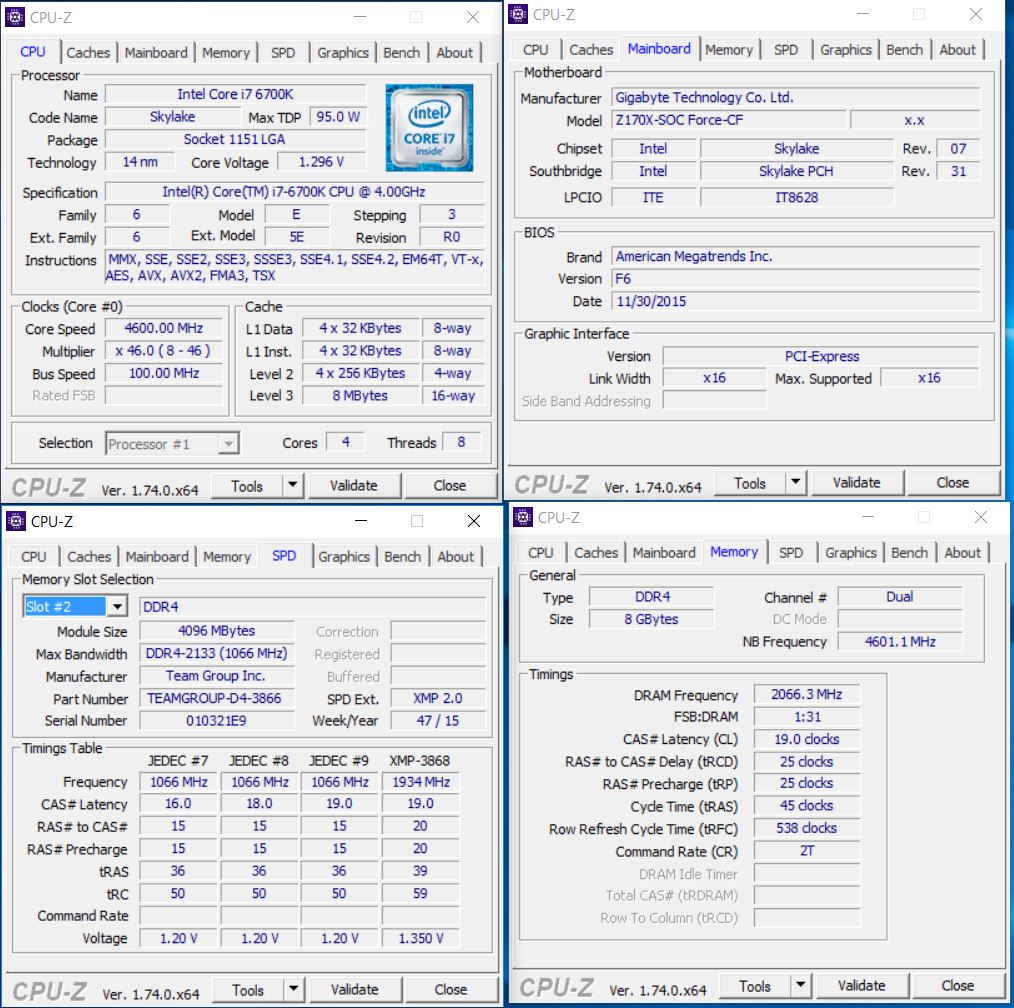The height and width of the screenshot is (1008, 1014).
Task: Click Close button in the Memory window
Action: tap(958, 986)
